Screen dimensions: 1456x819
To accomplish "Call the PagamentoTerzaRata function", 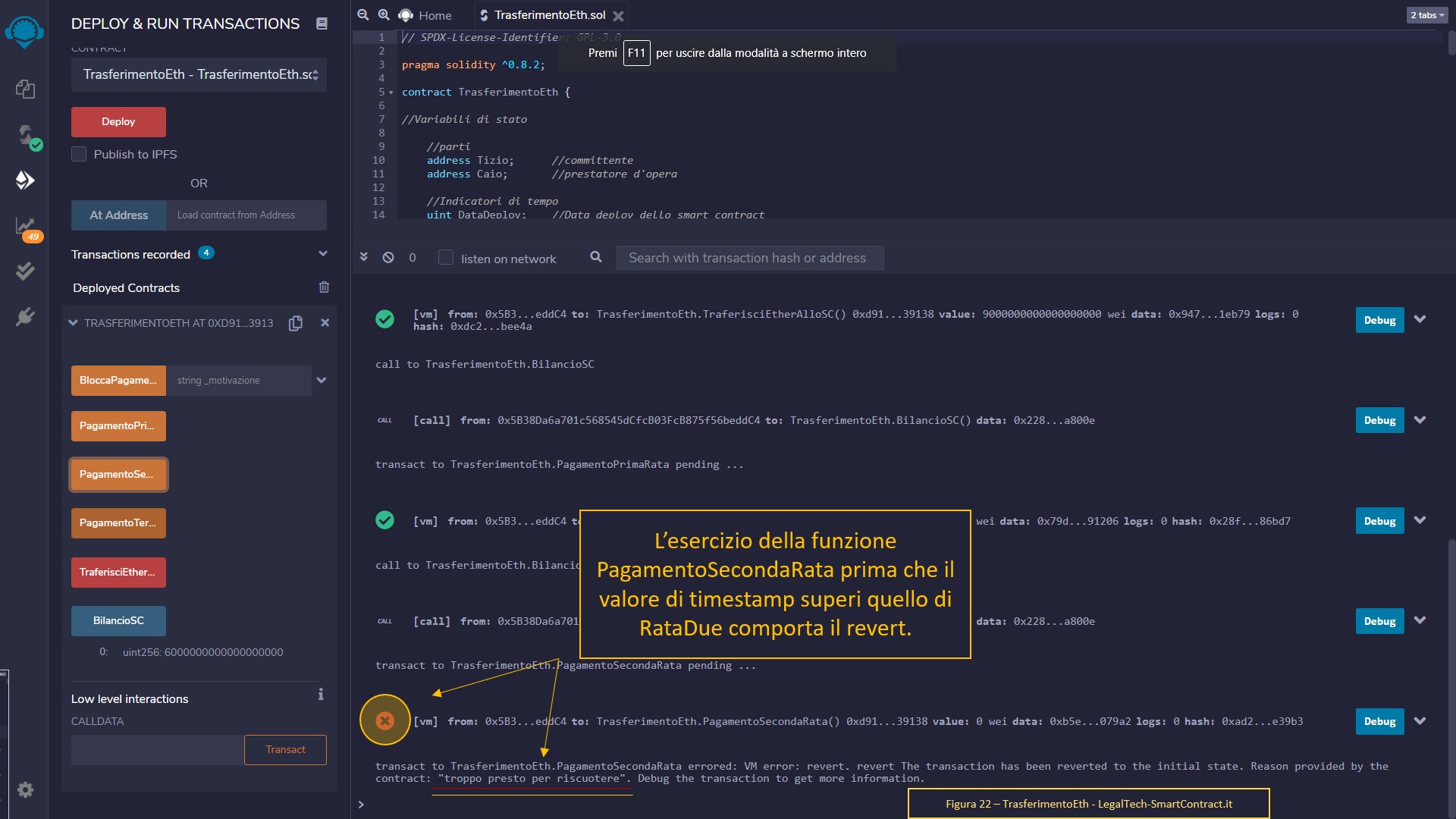I will tap(118, 523).
